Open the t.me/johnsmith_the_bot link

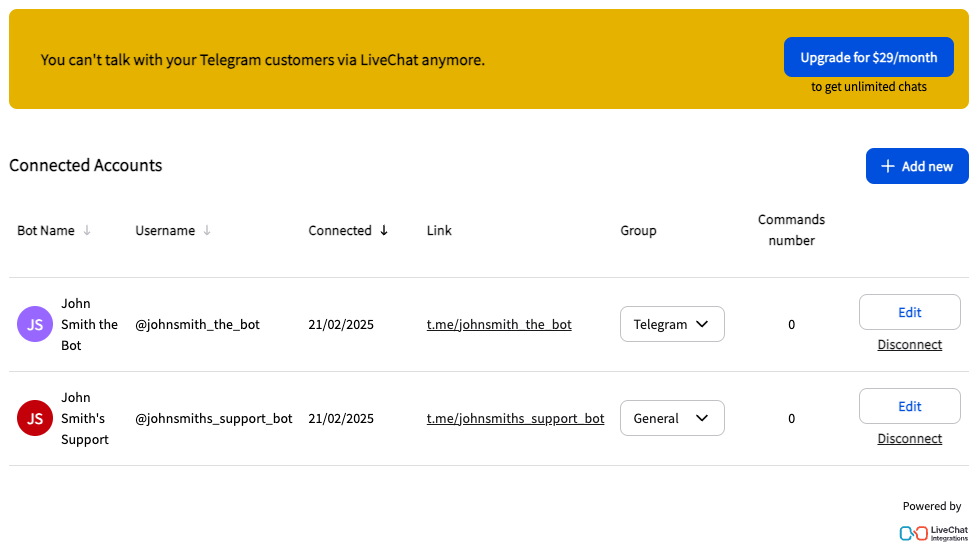pyautogui.click(x=499, y=324)
